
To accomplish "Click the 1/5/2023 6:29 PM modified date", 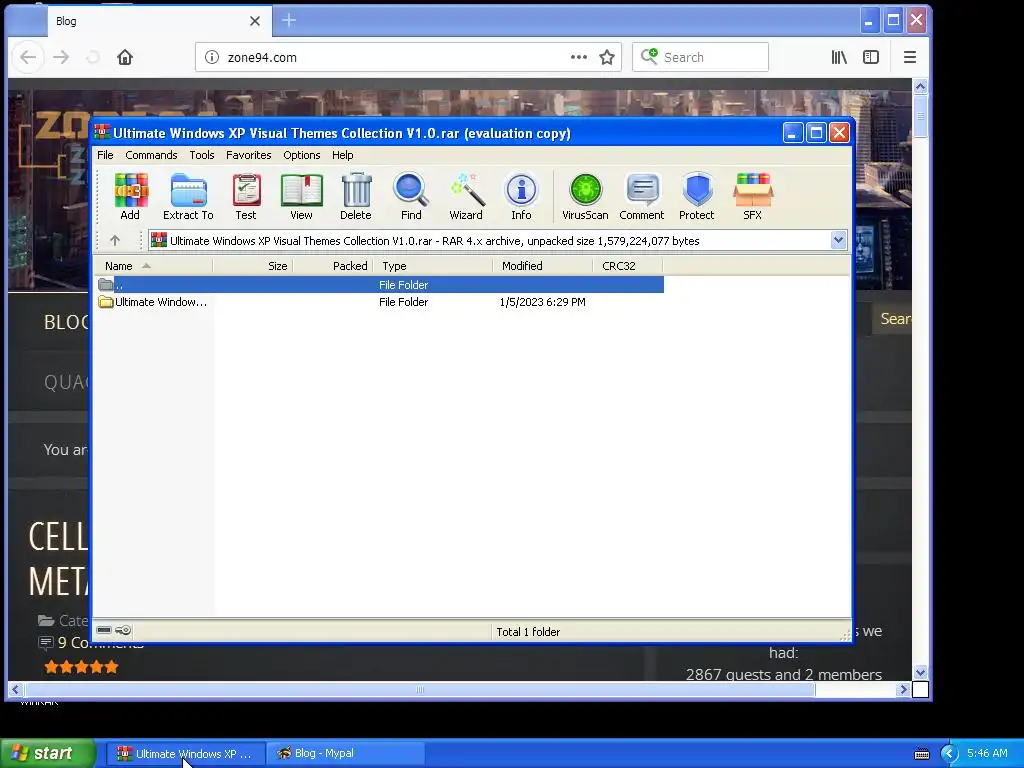I will 542,302.
